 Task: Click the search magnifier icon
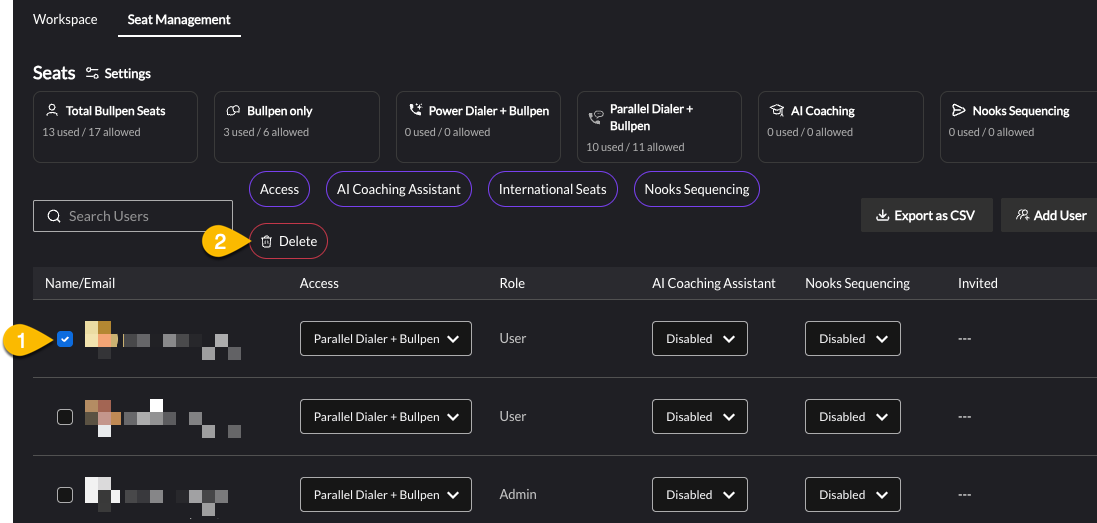(54, 216)
